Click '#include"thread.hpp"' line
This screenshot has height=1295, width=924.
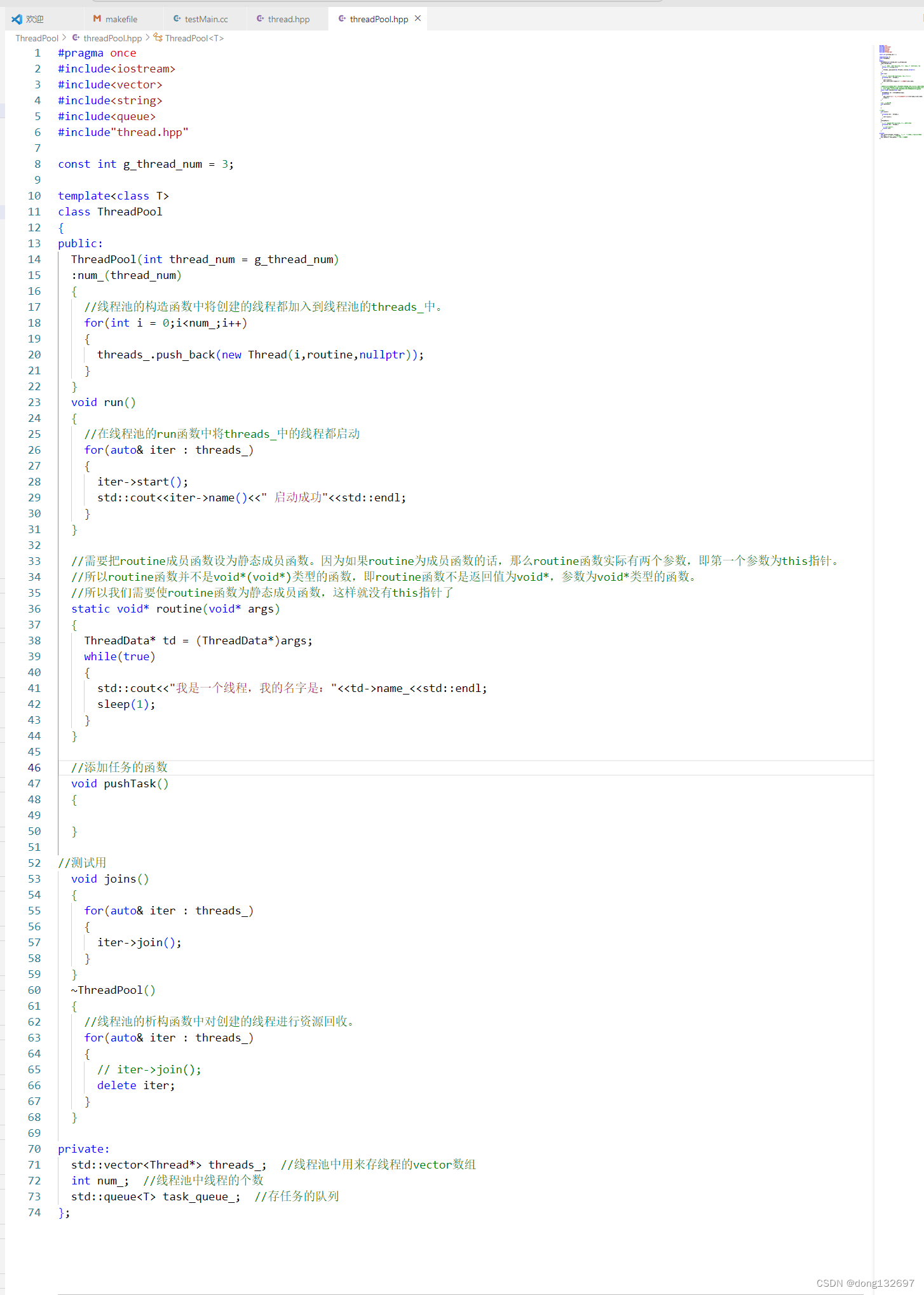pos(123,132)
